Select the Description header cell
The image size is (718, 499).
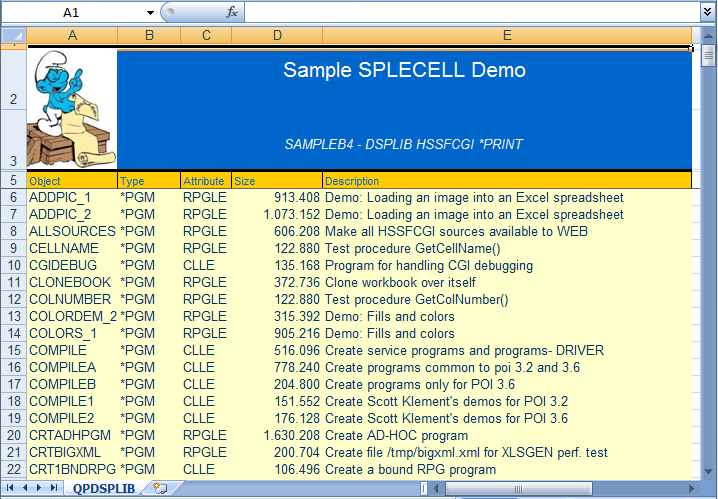point(507,181)
